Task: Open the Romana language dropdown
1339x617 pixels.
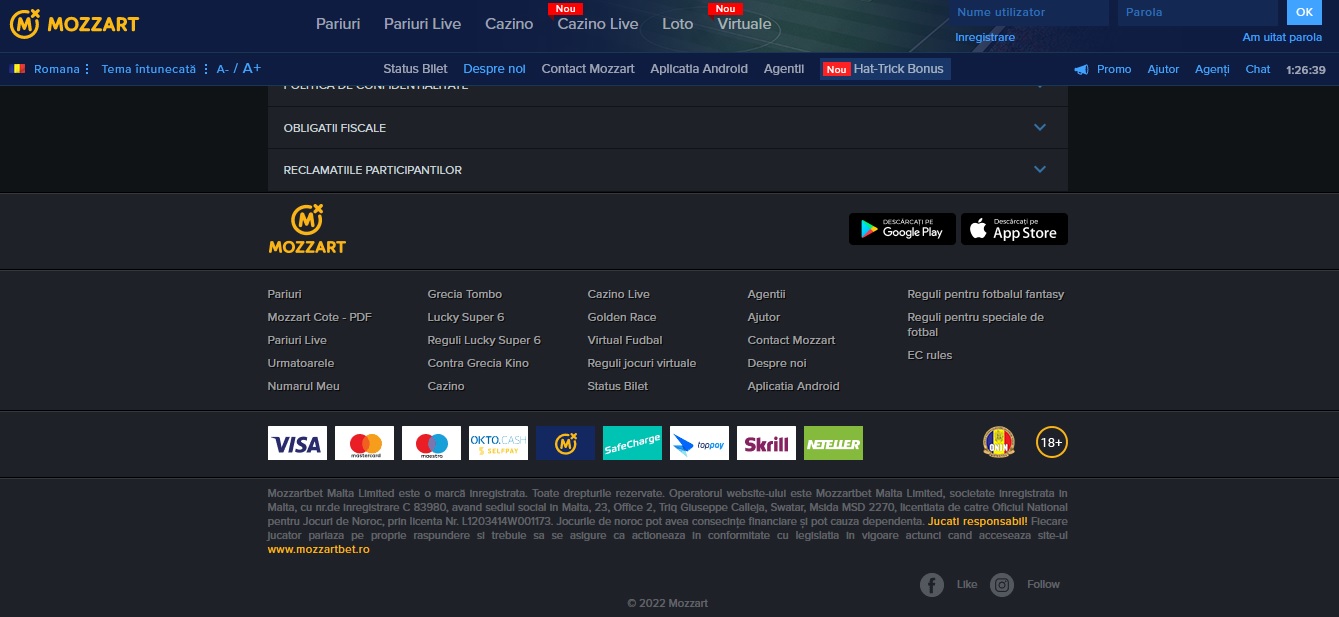Action: coord(62,69)
